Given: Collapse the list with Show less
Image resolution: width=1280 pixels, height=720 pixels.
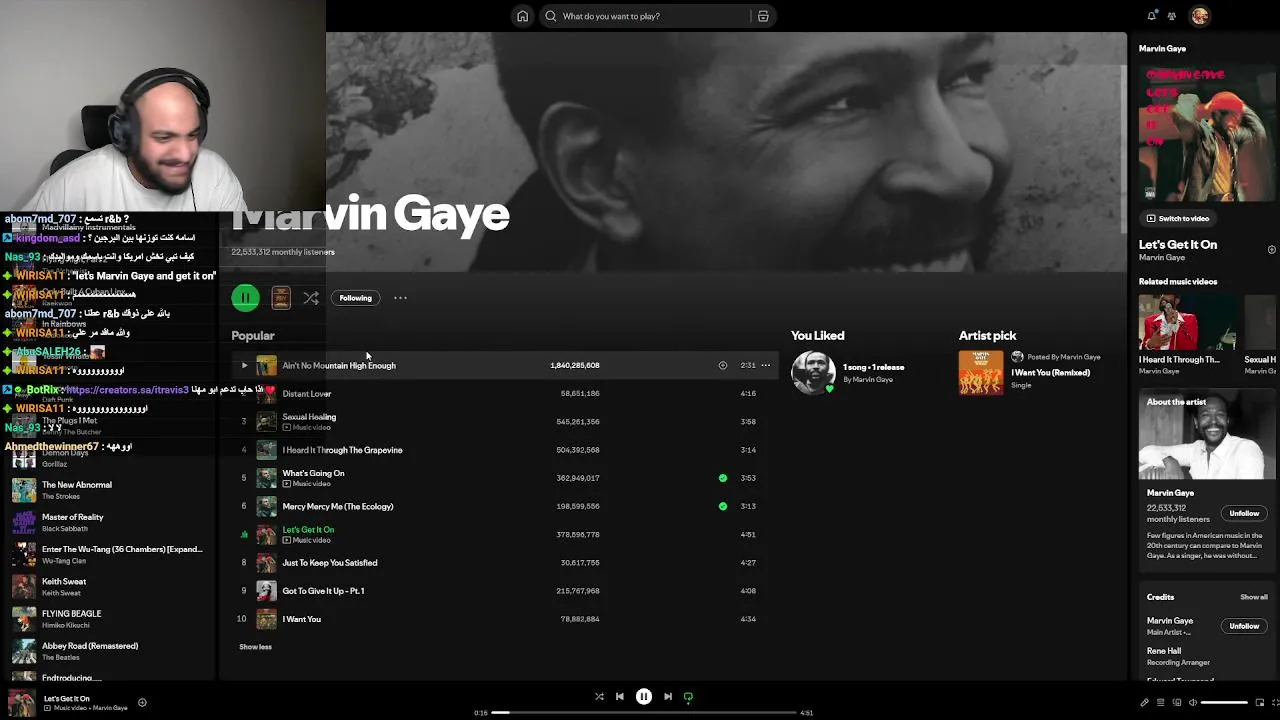Looking at the screenshot, I should click(x=255, y=647).
